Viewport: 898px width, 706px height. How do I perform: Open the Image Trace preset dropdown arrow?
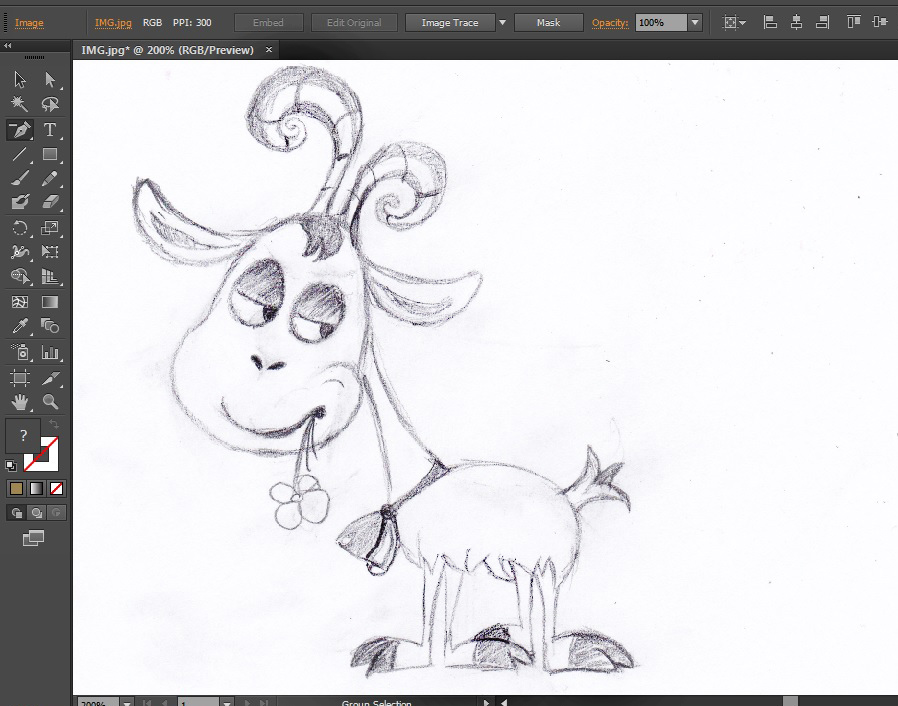[x=502, y=23]
